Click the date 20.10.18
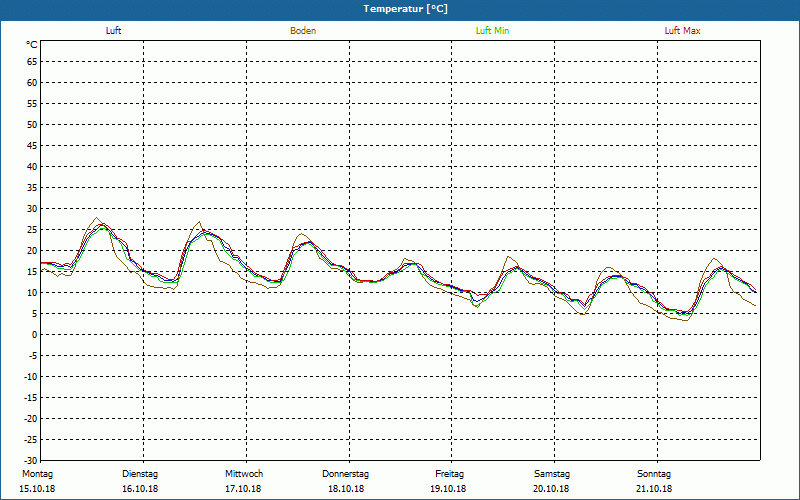The width and height of the screenshot is (800, 500). click(551, 489)
